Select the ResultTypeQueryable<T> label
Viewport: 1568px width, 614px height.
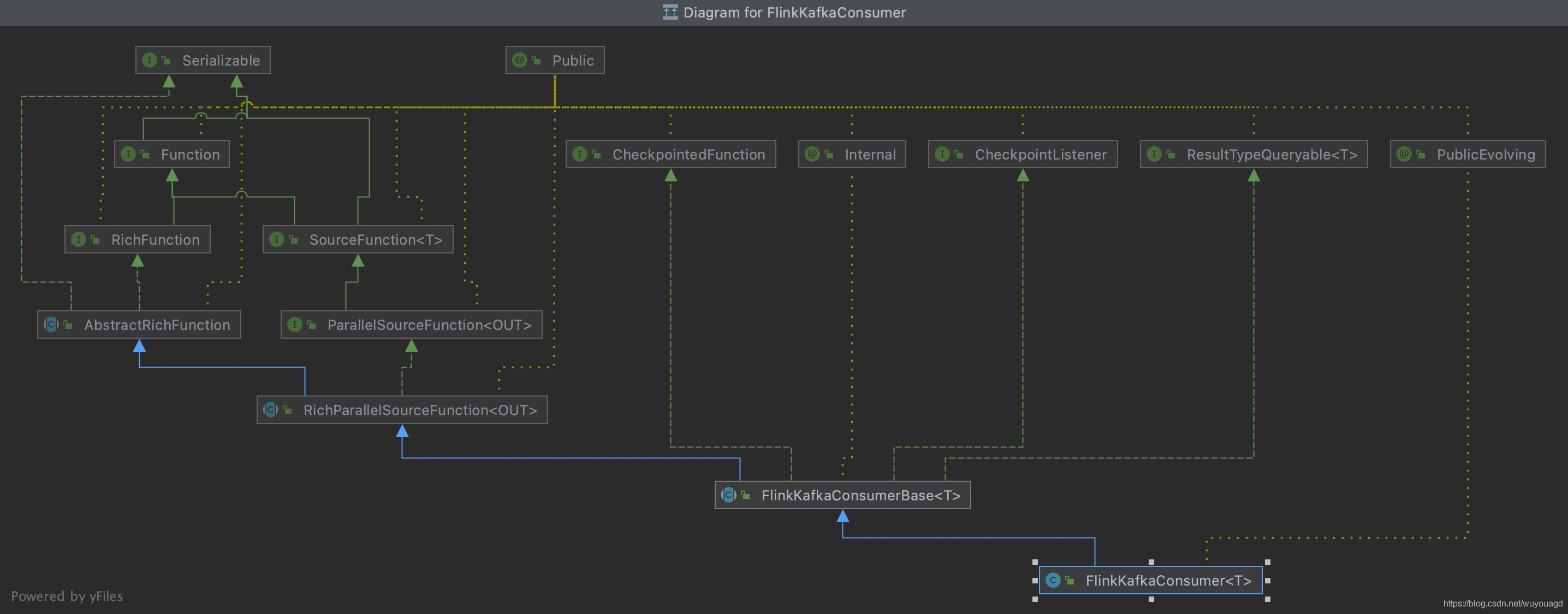[x=1272, y=154]
